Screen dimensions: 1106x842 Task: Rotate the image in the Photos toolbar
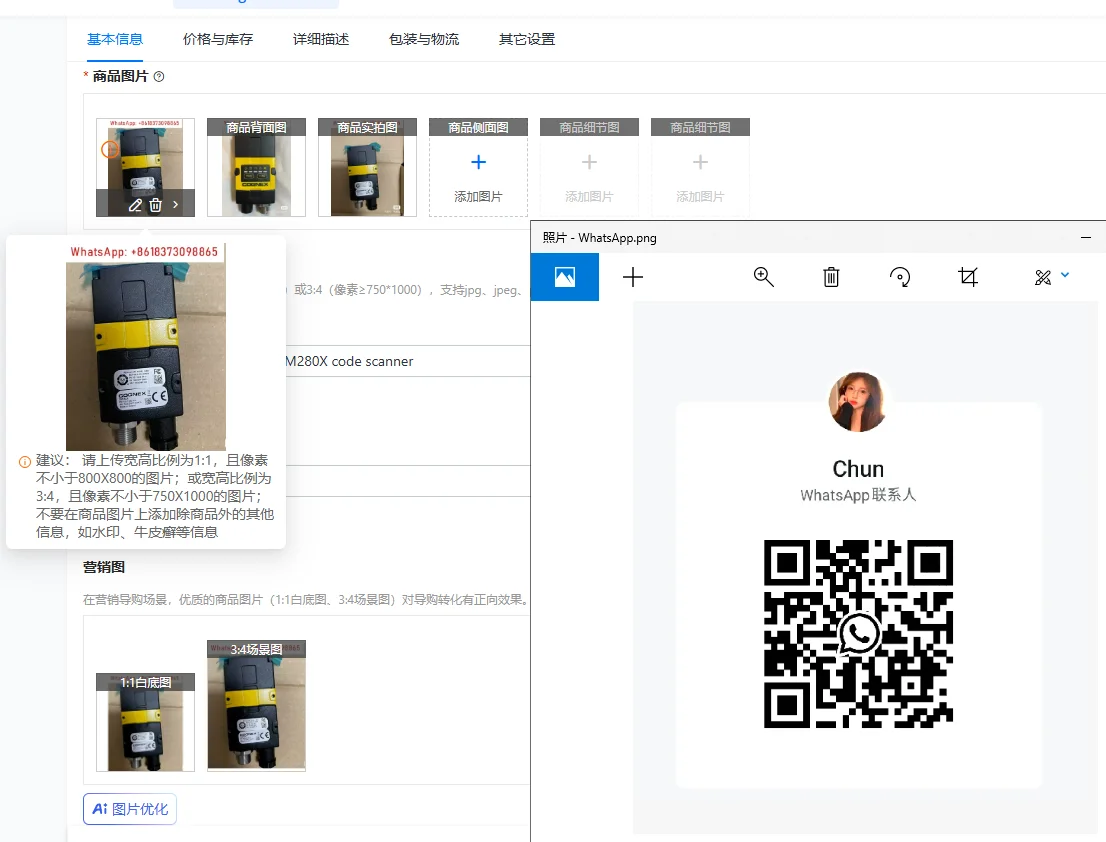point(900,277)
